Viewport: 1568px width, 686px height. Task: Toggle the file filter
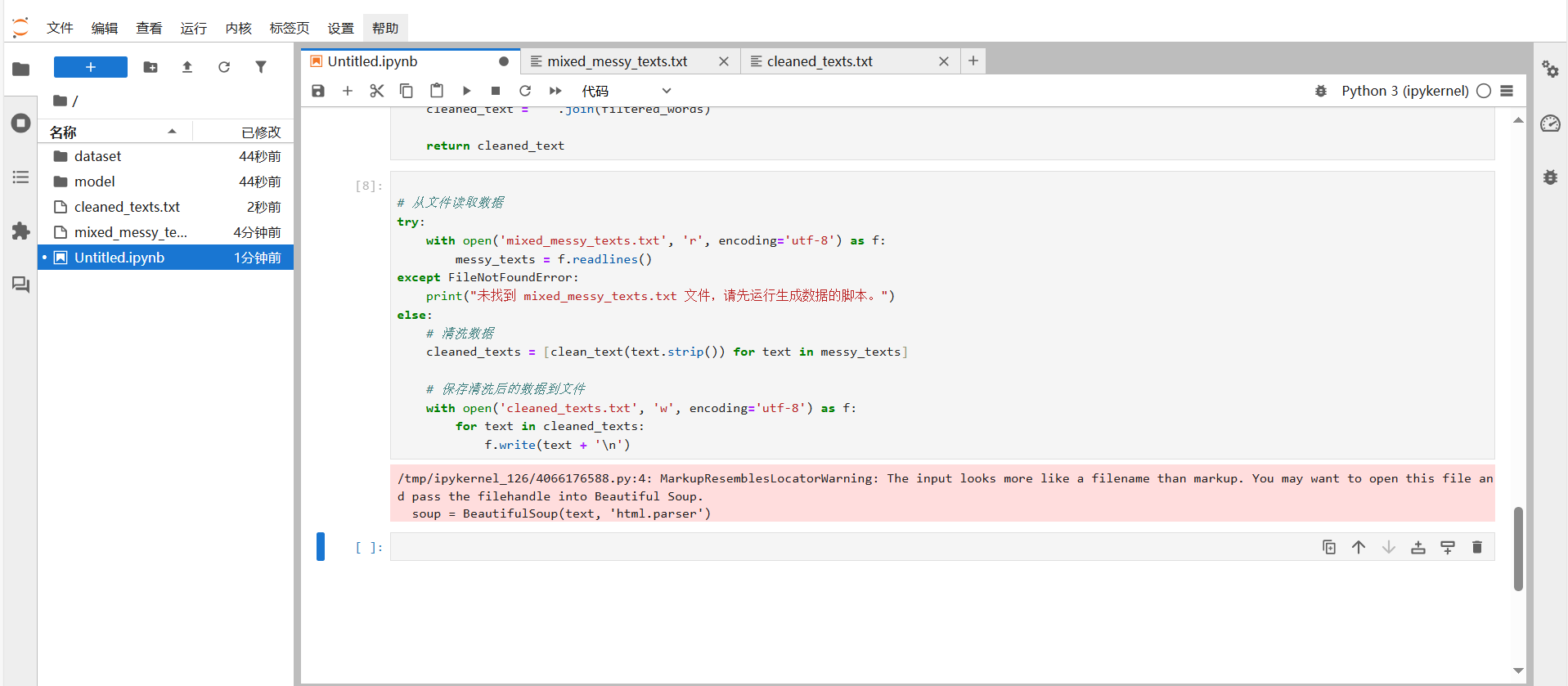click(x=261, y=67)
